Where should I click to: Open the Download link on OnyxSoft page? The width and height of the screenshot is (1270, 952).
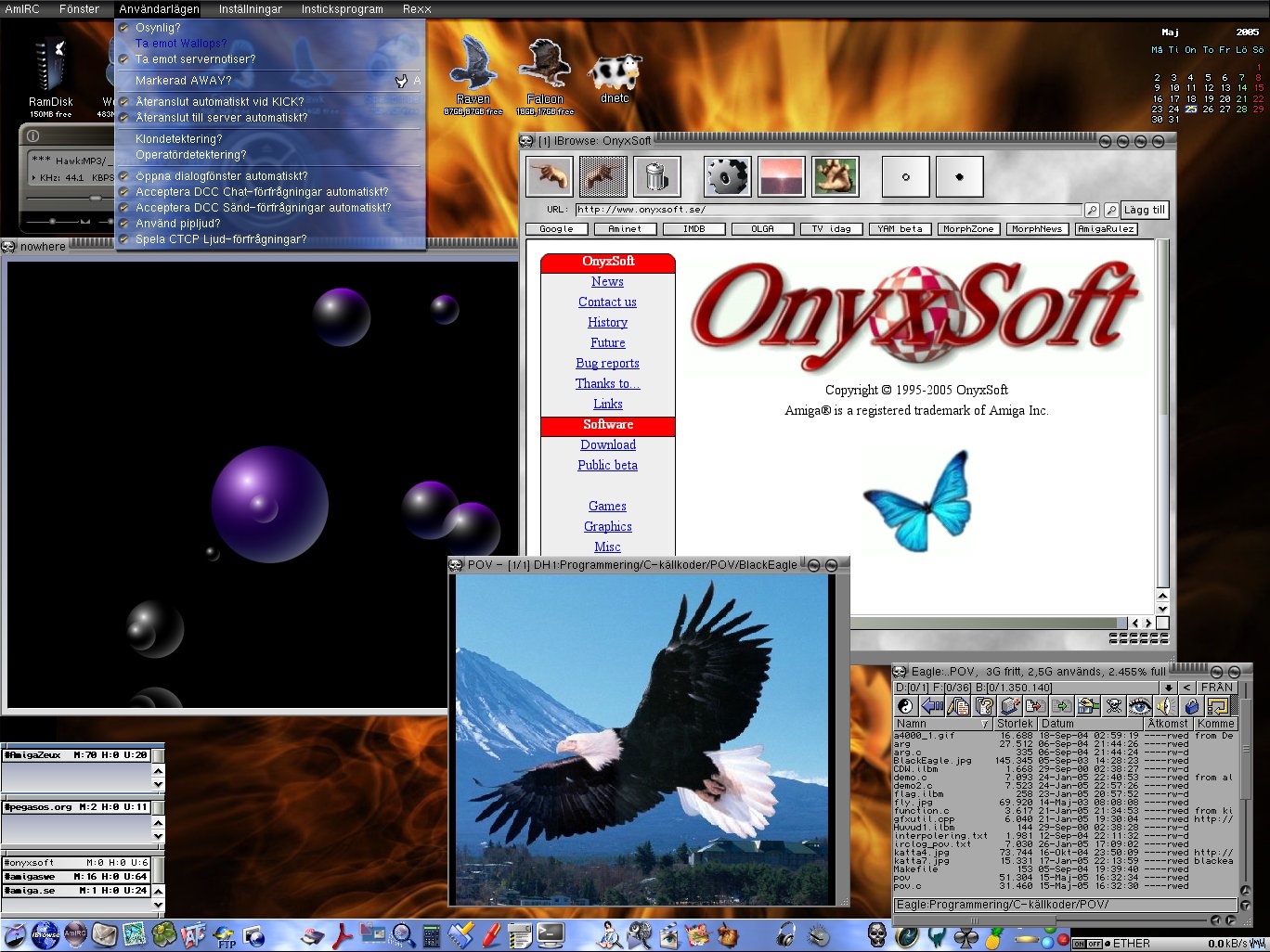pyautogui.click(x=608, y=444)
